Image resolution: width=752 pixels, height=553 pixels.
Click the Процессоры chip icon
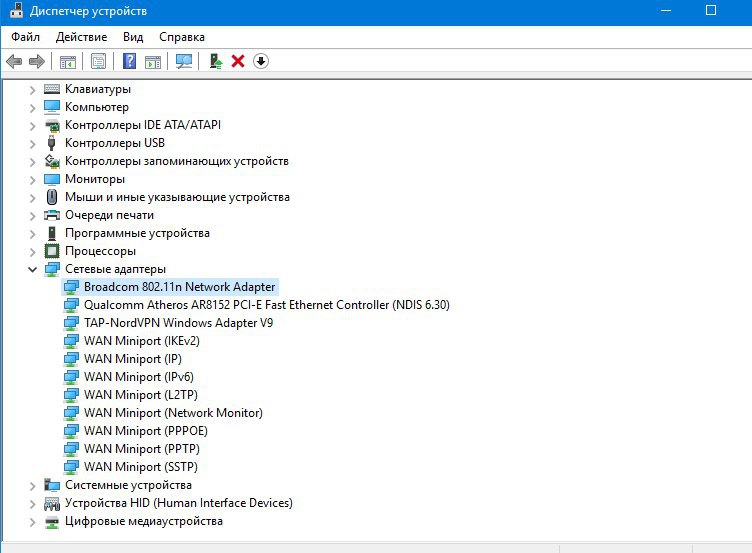coord(52,251)
